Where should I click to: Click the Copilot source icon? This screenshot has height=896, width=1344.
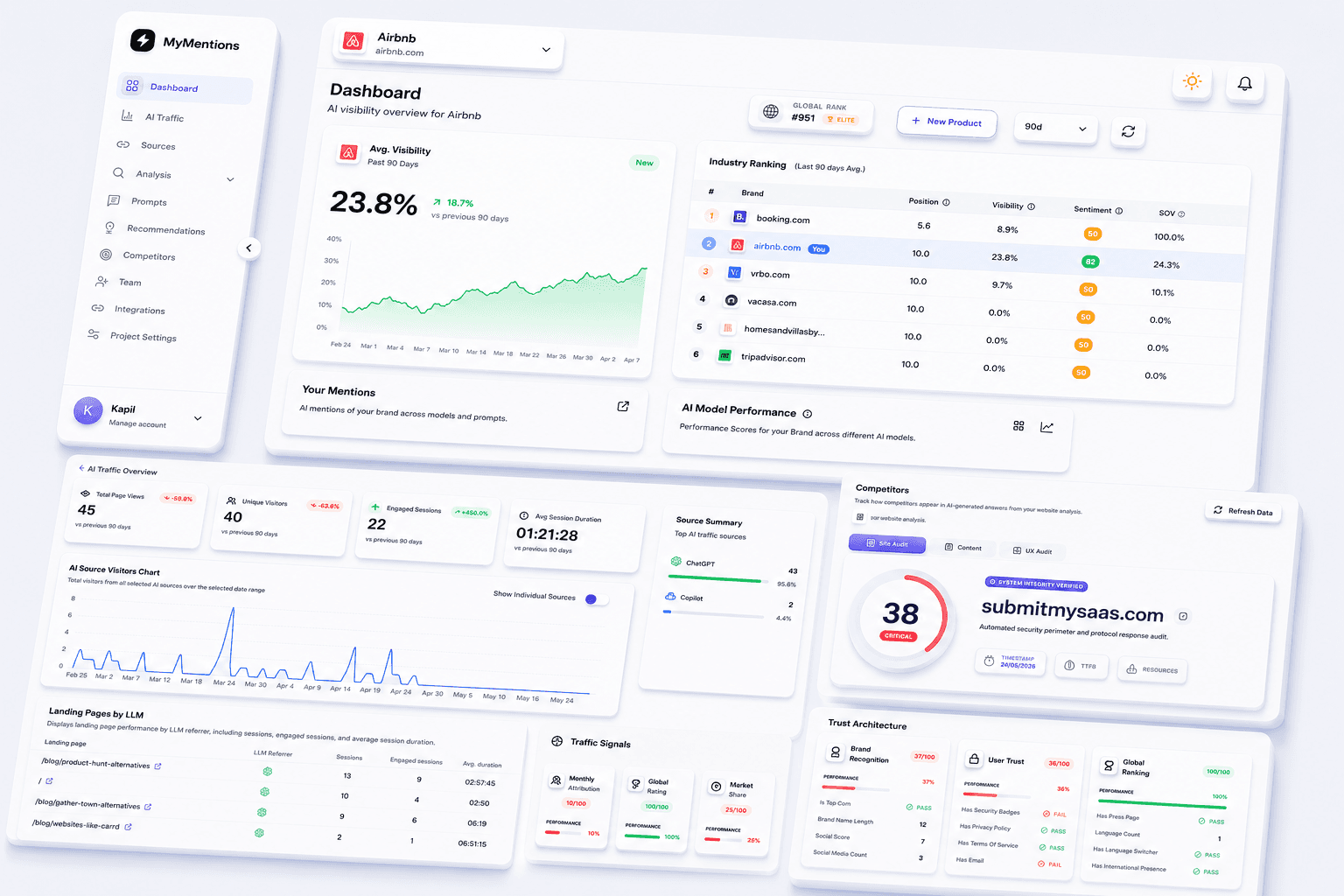coord(670,596)
